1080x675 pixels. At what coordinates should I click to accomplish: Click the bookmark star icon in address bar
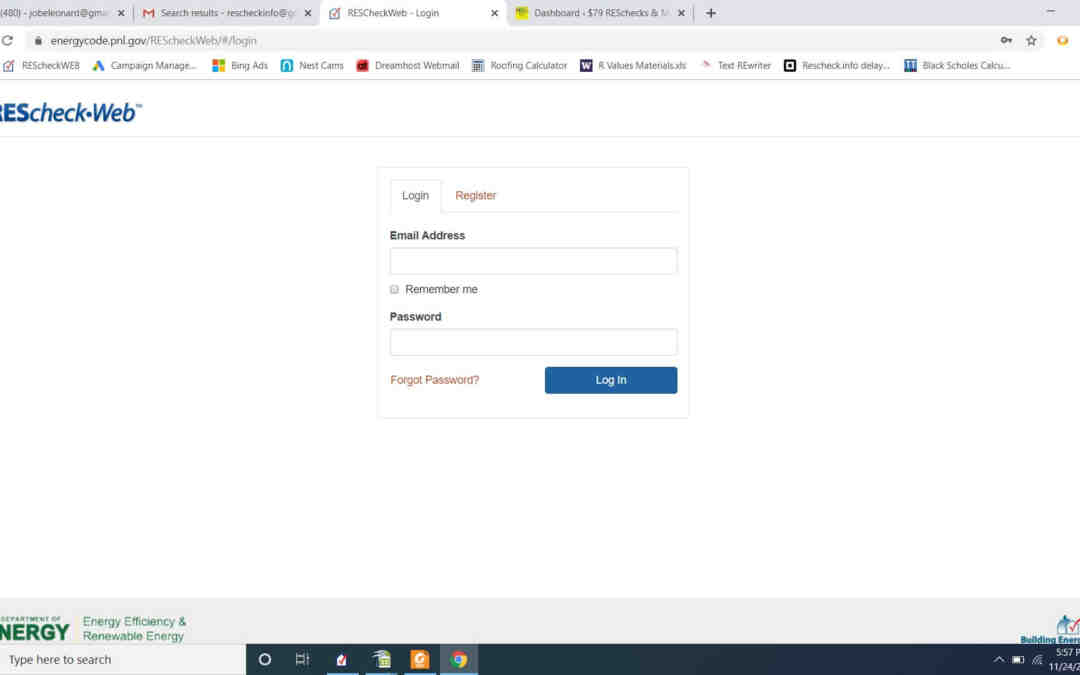click(x=1031, y=41)
